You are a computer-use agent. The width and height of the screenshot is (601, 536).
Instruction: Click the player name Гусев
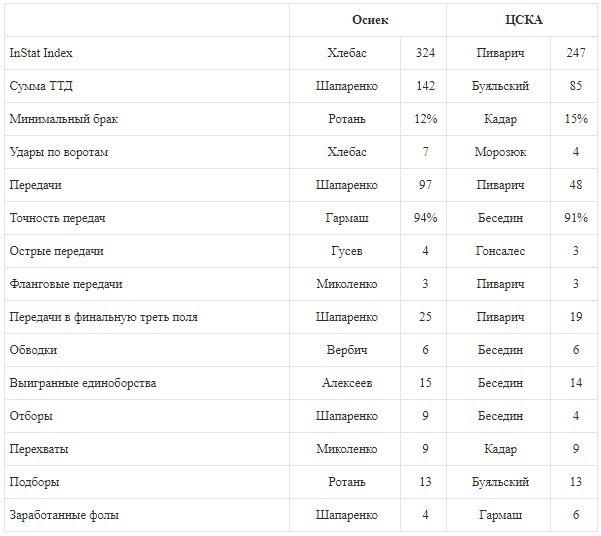(x=347, y=251)
